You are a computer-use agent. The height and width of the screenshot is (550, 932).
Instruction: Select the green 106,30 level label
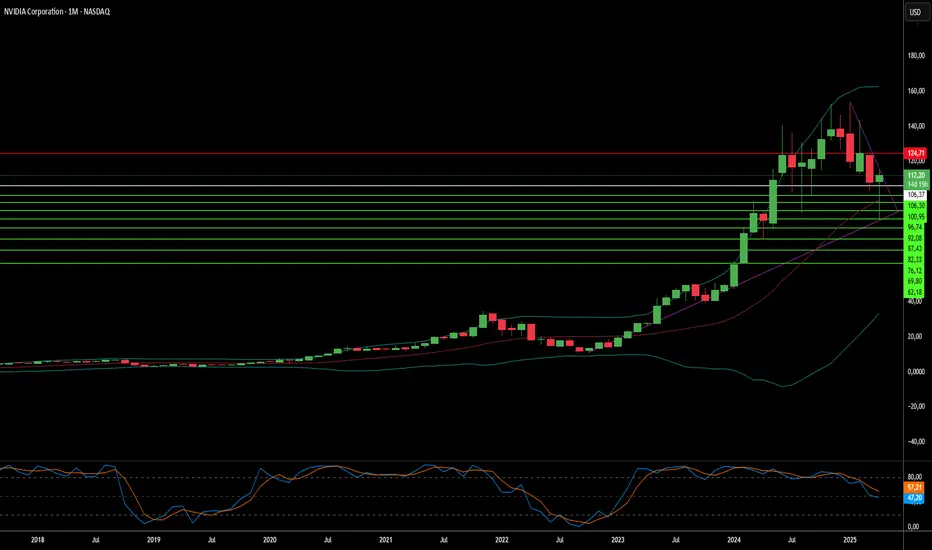pyautogui.click(x=915, y=206)
